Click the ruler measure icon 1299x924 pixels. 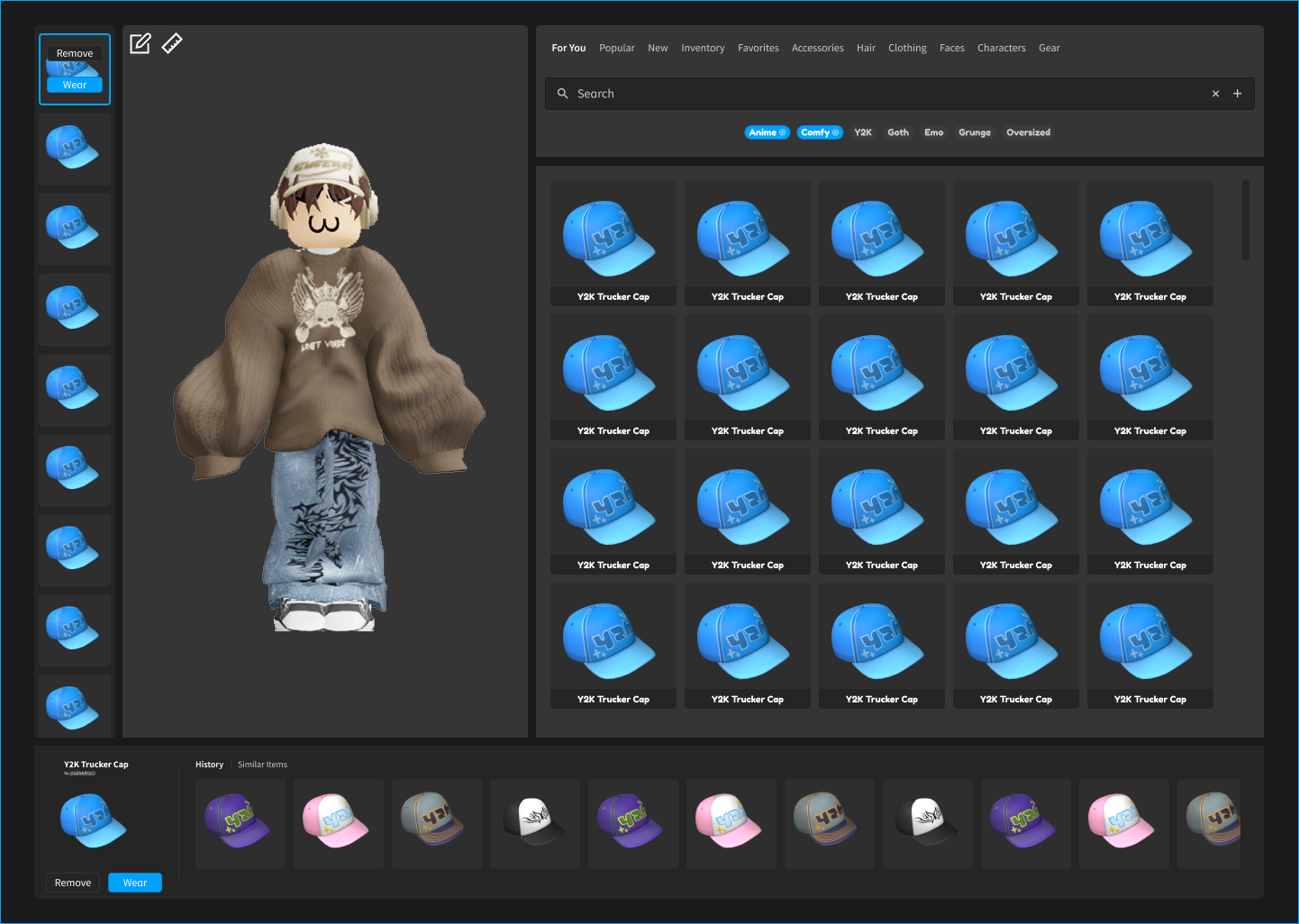tap(172, 43)
